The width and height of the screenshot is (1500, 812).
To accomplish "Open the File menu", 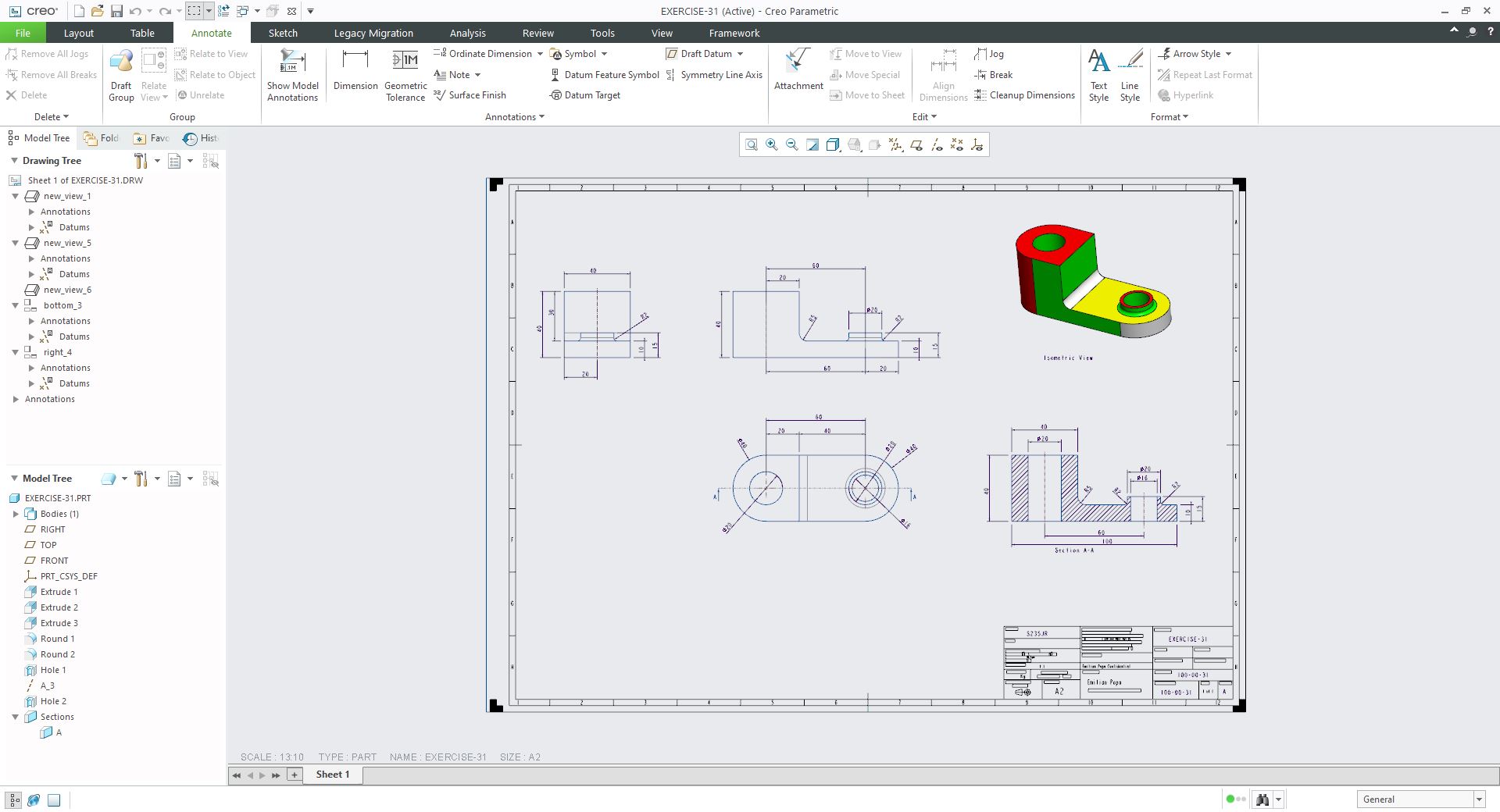I will pos(23,33).
